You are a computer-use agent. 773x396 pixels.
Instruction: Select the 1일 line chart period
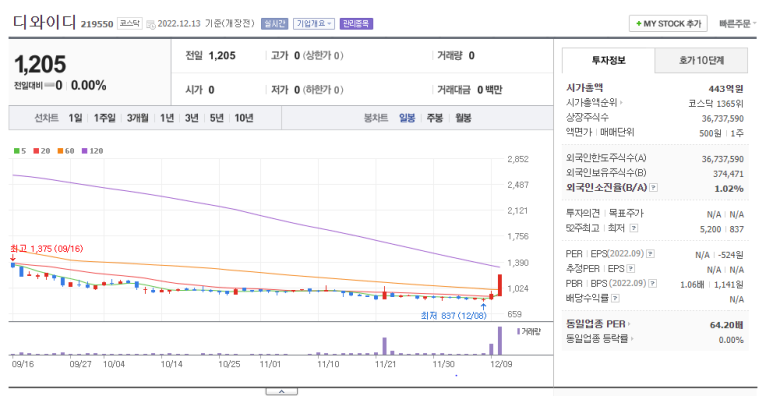tap(75, 118)
